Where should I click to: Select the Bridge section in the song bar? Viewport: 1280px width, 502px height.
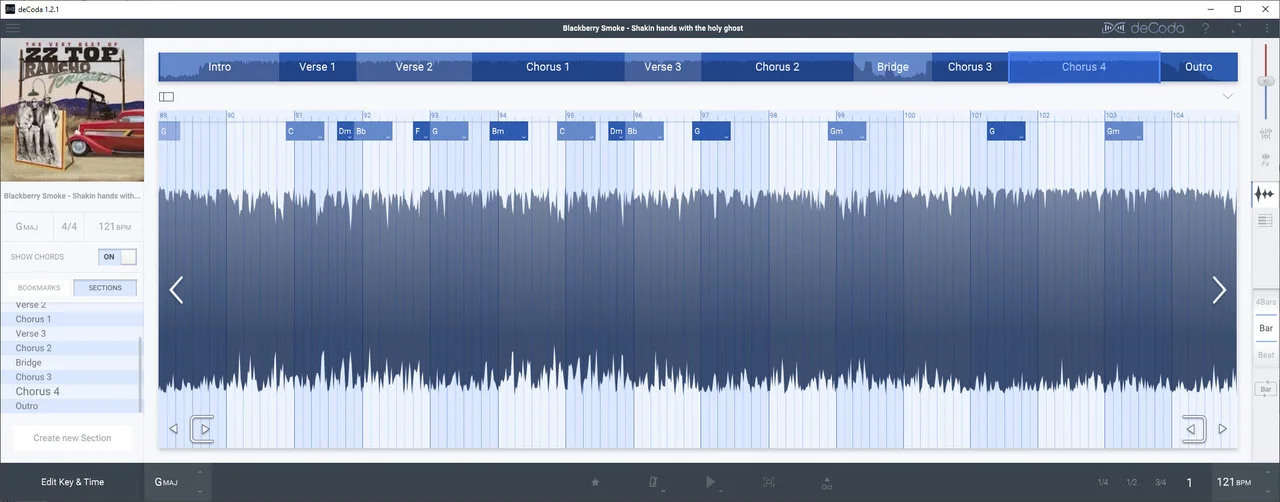click(892, 67)
